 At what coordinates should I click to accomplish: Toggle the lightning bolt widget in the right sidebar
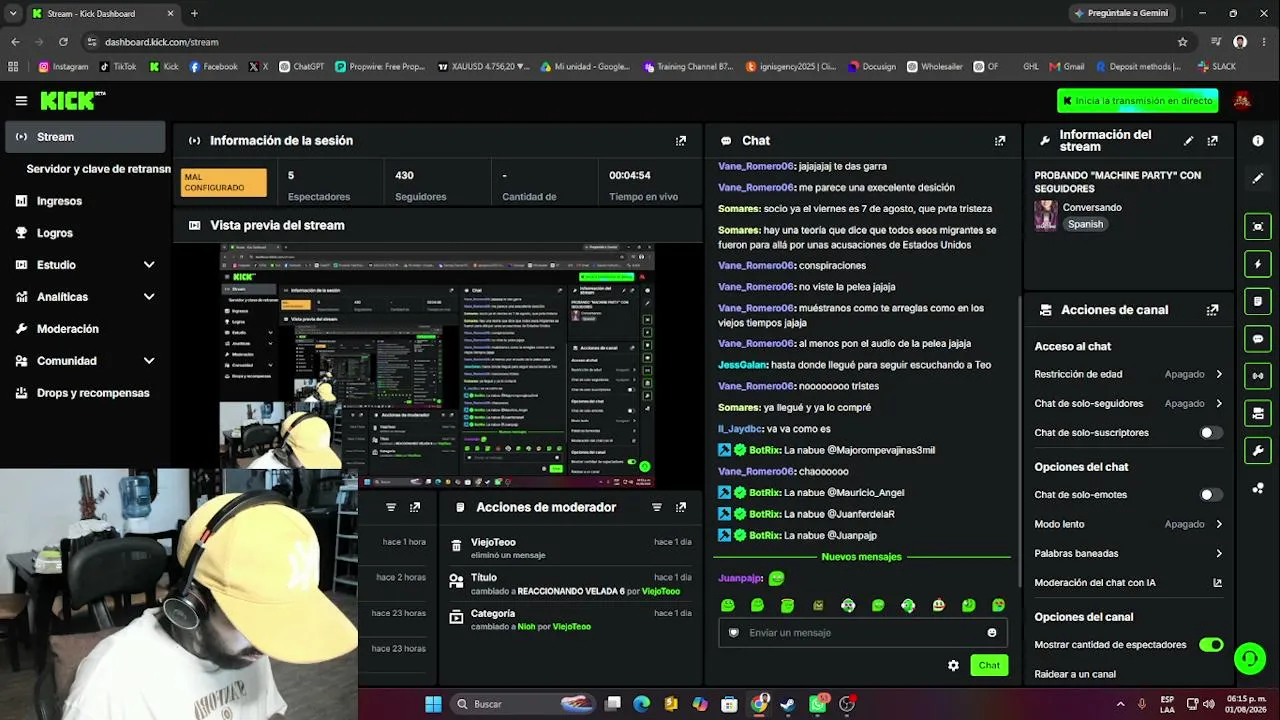(x=1258, y=264)
